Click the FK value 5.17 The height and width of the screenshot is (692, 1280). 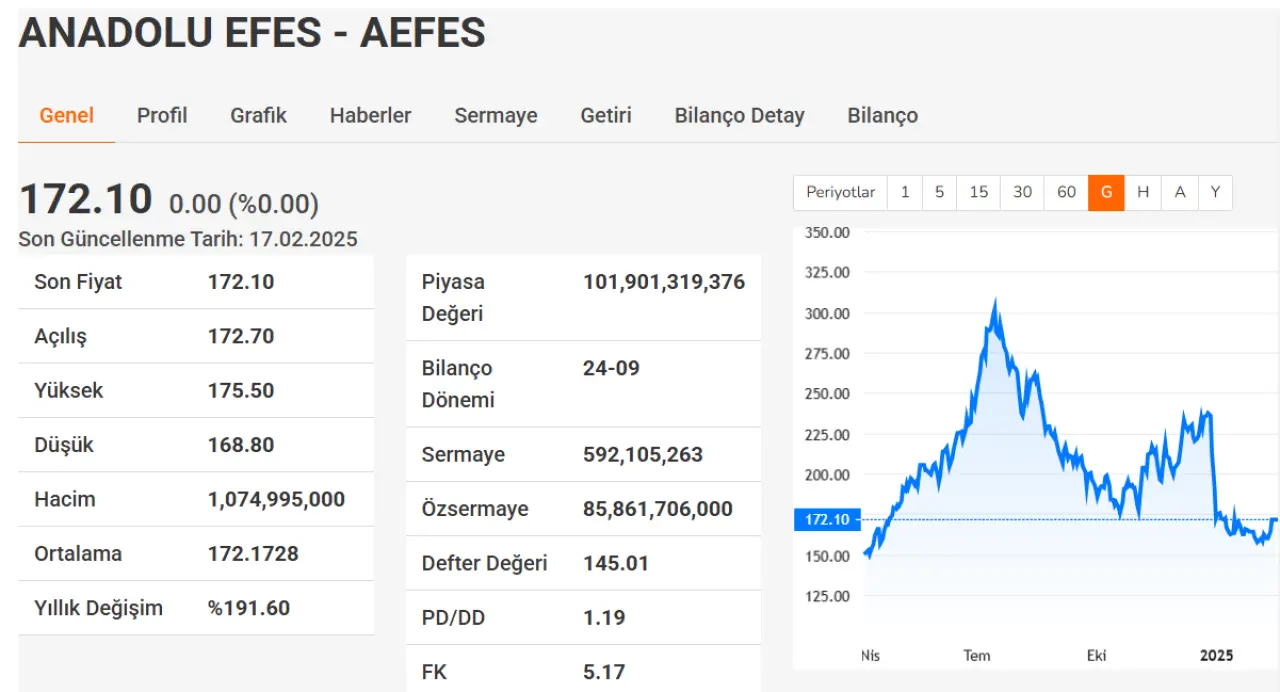(x=604, y=672)
